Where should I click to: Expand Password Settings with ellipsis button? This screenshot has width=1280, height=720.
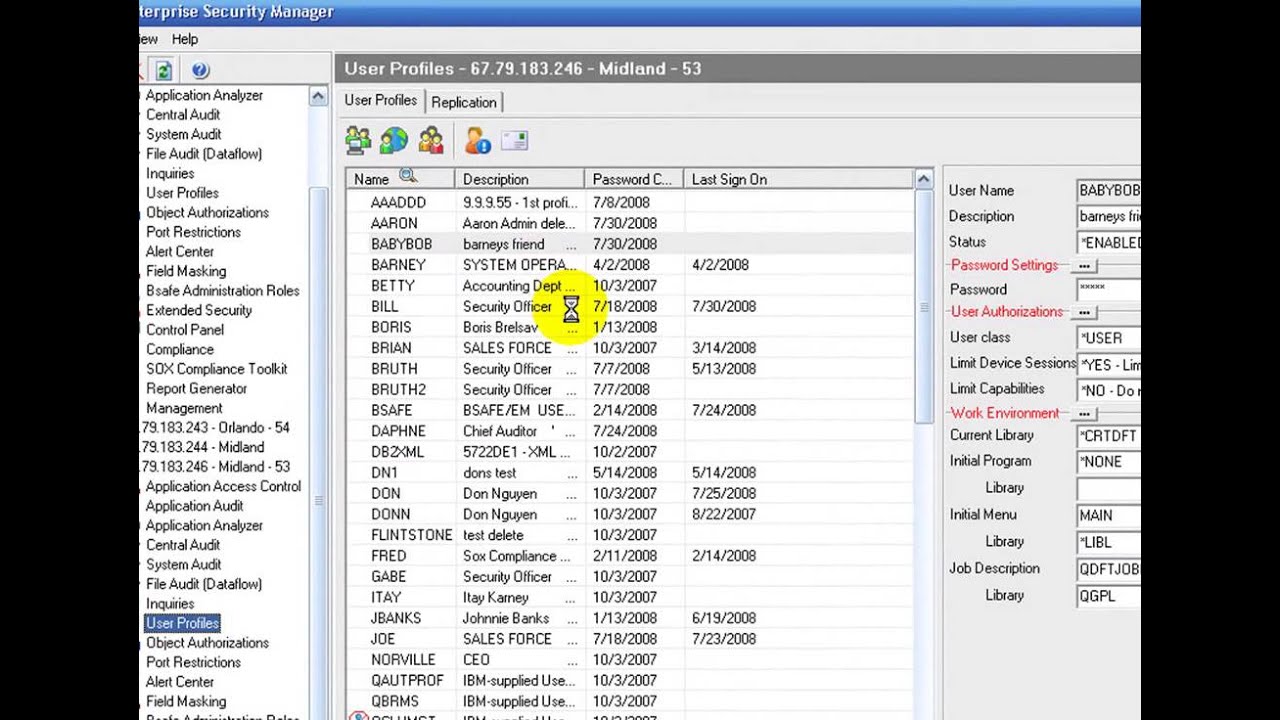(1084, 266)
